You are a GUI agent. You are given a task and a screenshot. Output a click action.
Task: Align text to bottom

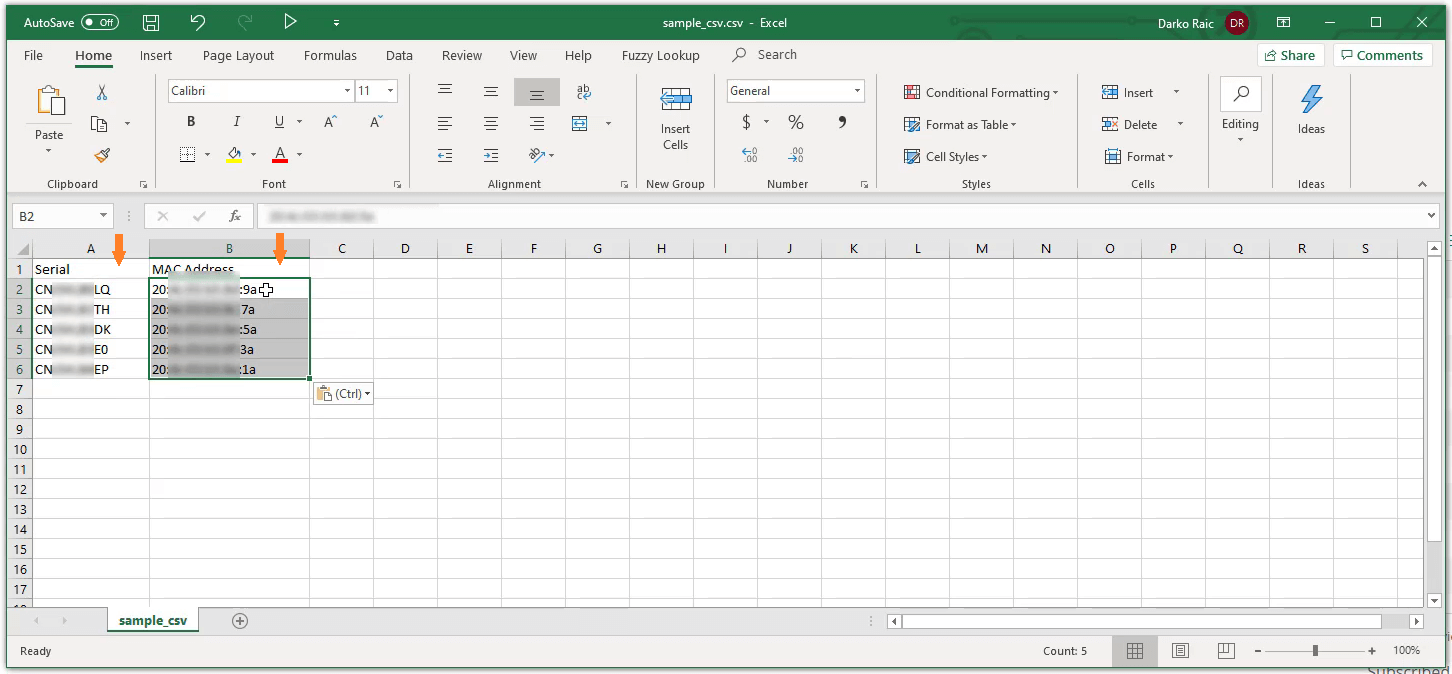(x=537, y=92)
